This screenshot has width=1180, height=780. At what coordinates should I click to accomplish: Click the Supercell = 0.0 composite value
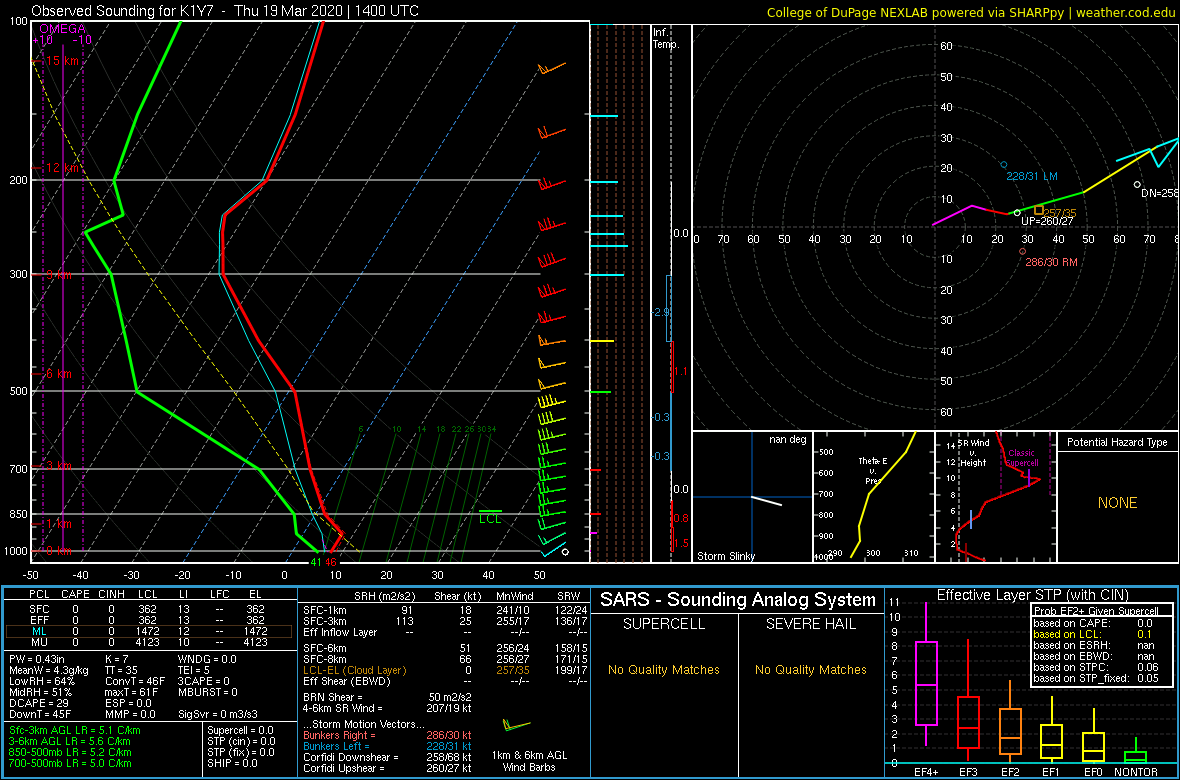click(242, 730)
